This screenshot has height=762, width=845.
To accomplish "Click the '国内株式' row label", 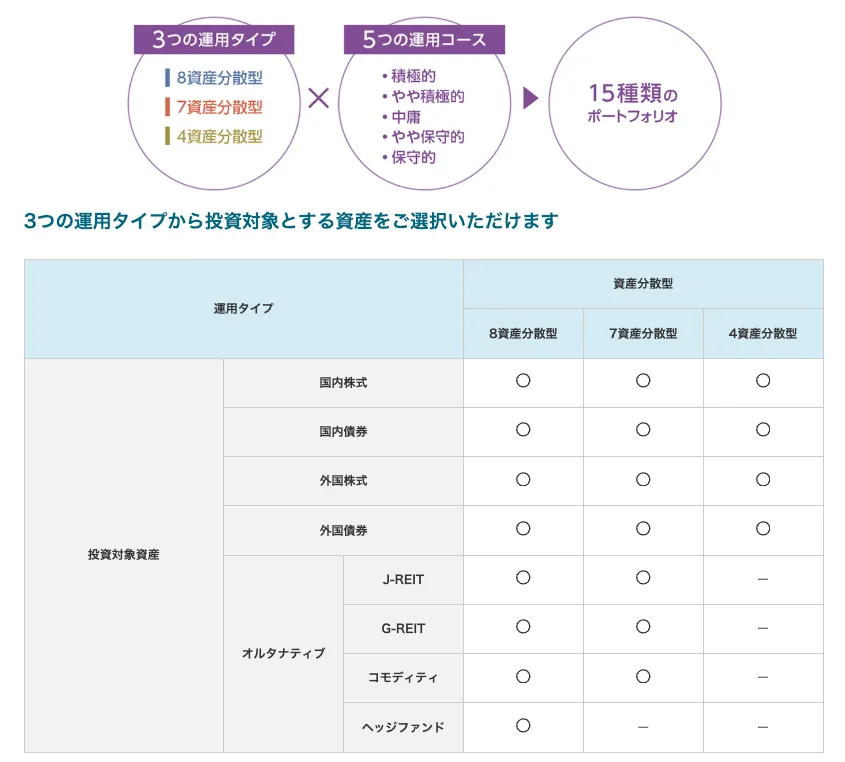I will 343,383.
